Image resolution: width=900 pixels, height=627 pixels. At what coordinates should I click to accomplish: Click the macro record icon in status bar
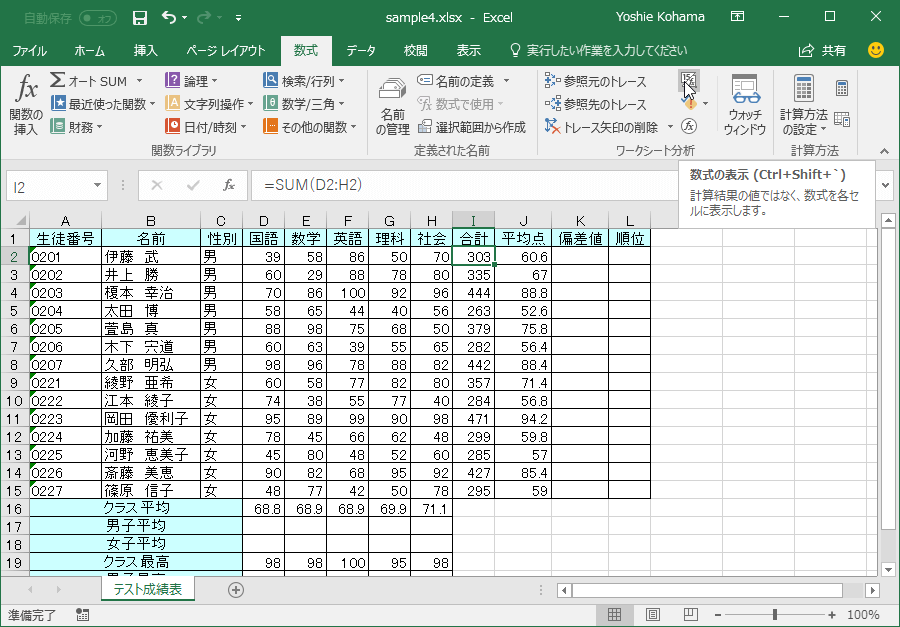click(x=82, y=615)
